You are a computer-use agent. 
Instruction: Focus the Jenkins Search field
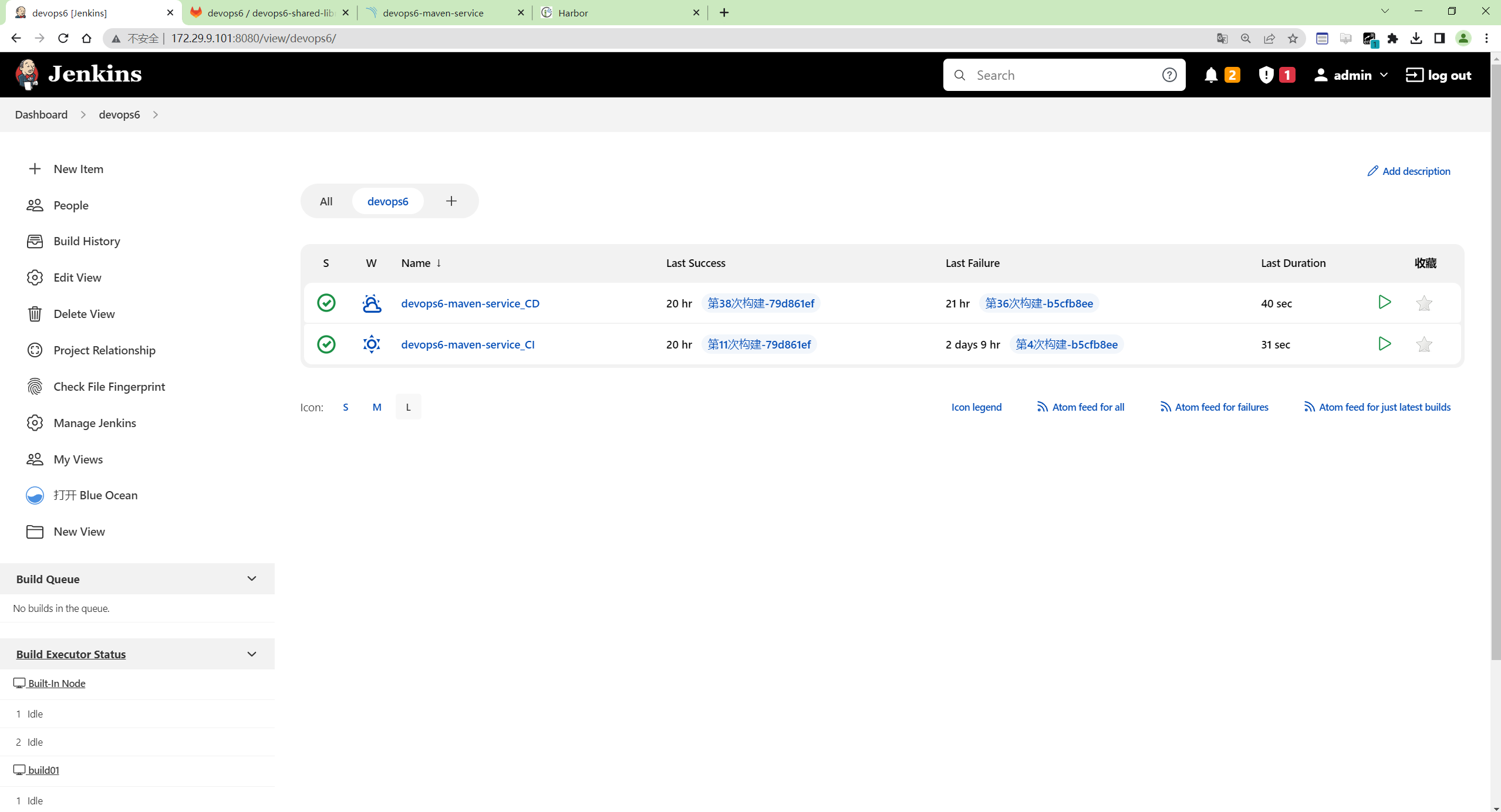click(1064, 75)
